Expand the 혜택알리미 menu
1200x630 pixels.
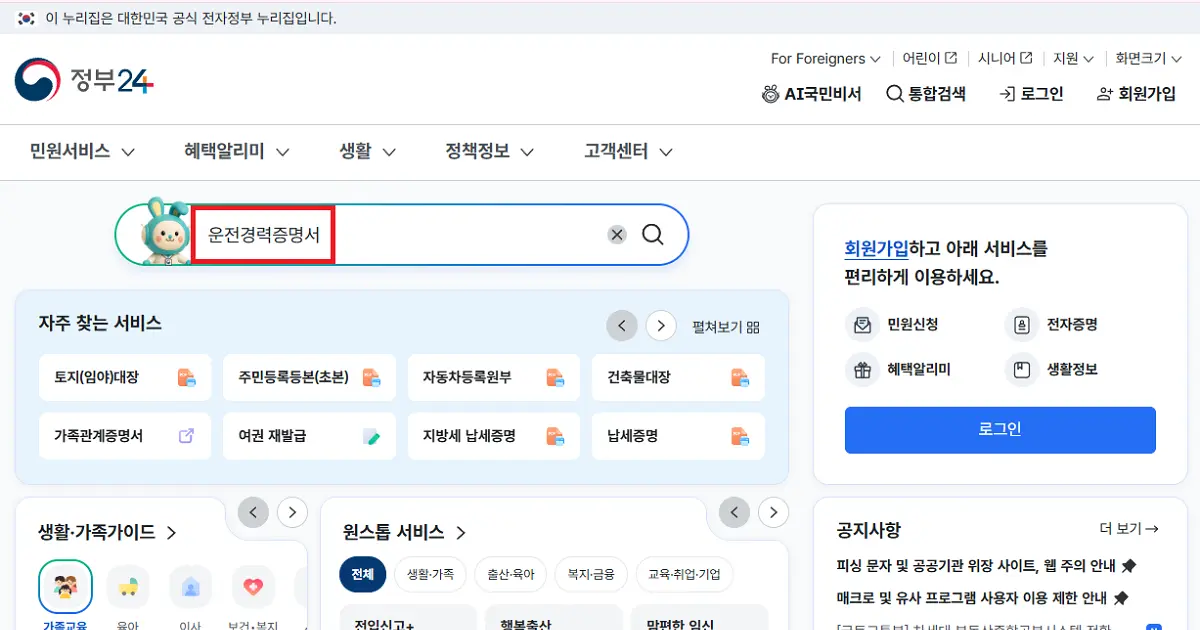[x=237, y=152]
